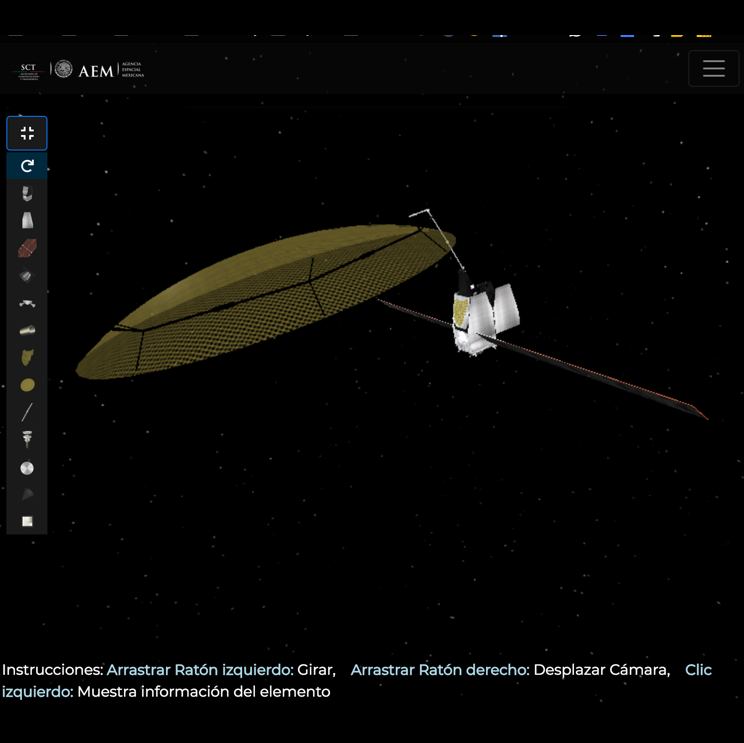The width and height of the screenshot is (744, 743).
Task: Select the red solar panel icon
Action: click(27, 248)
